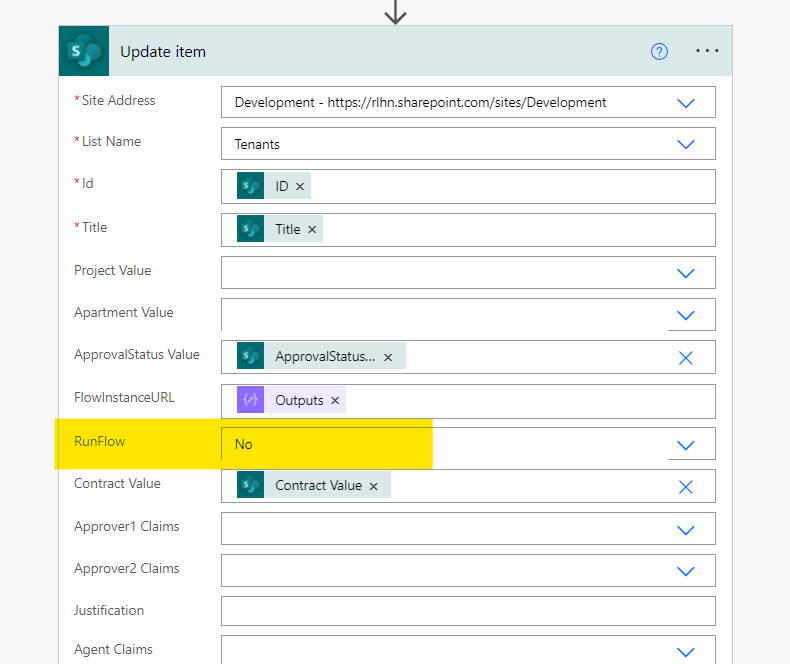The image size is (790, 664).
Task: Clear the Contract Value field with X
Action: click(x=686, y=487)
